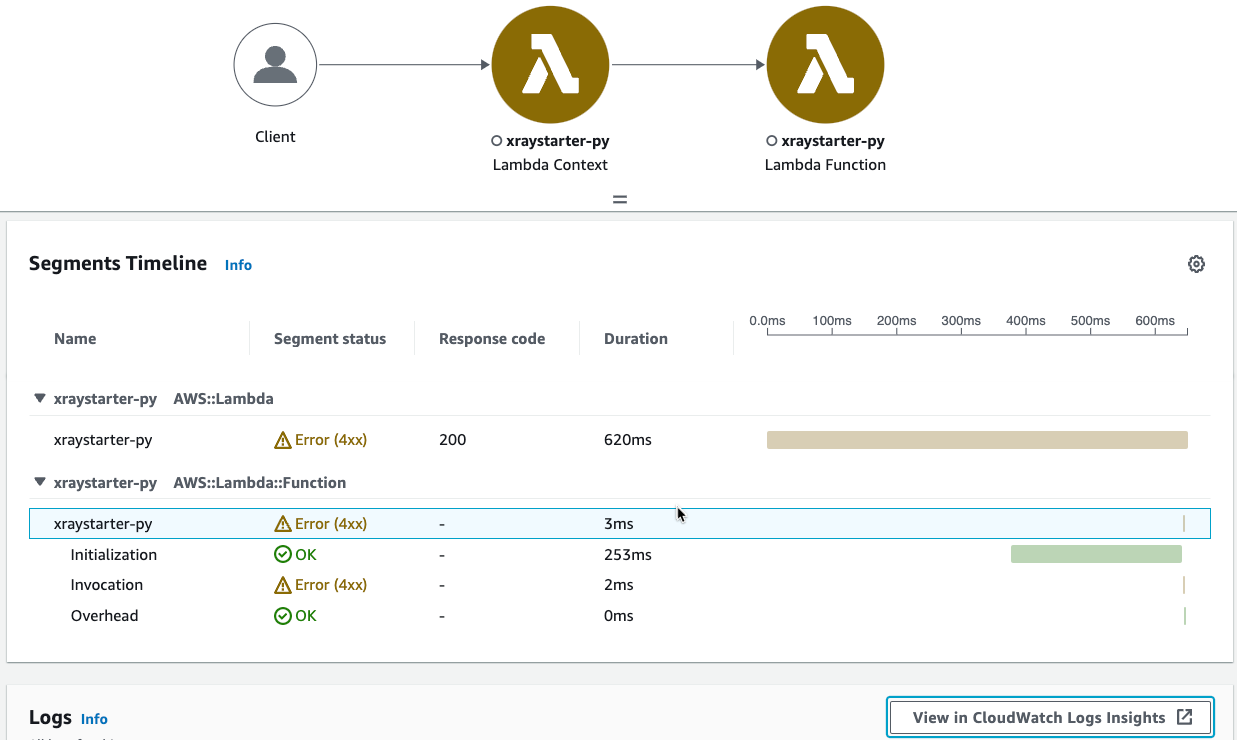Select the highlighted xraystarter-py segment name with 3ms duration

pos(103,523)
